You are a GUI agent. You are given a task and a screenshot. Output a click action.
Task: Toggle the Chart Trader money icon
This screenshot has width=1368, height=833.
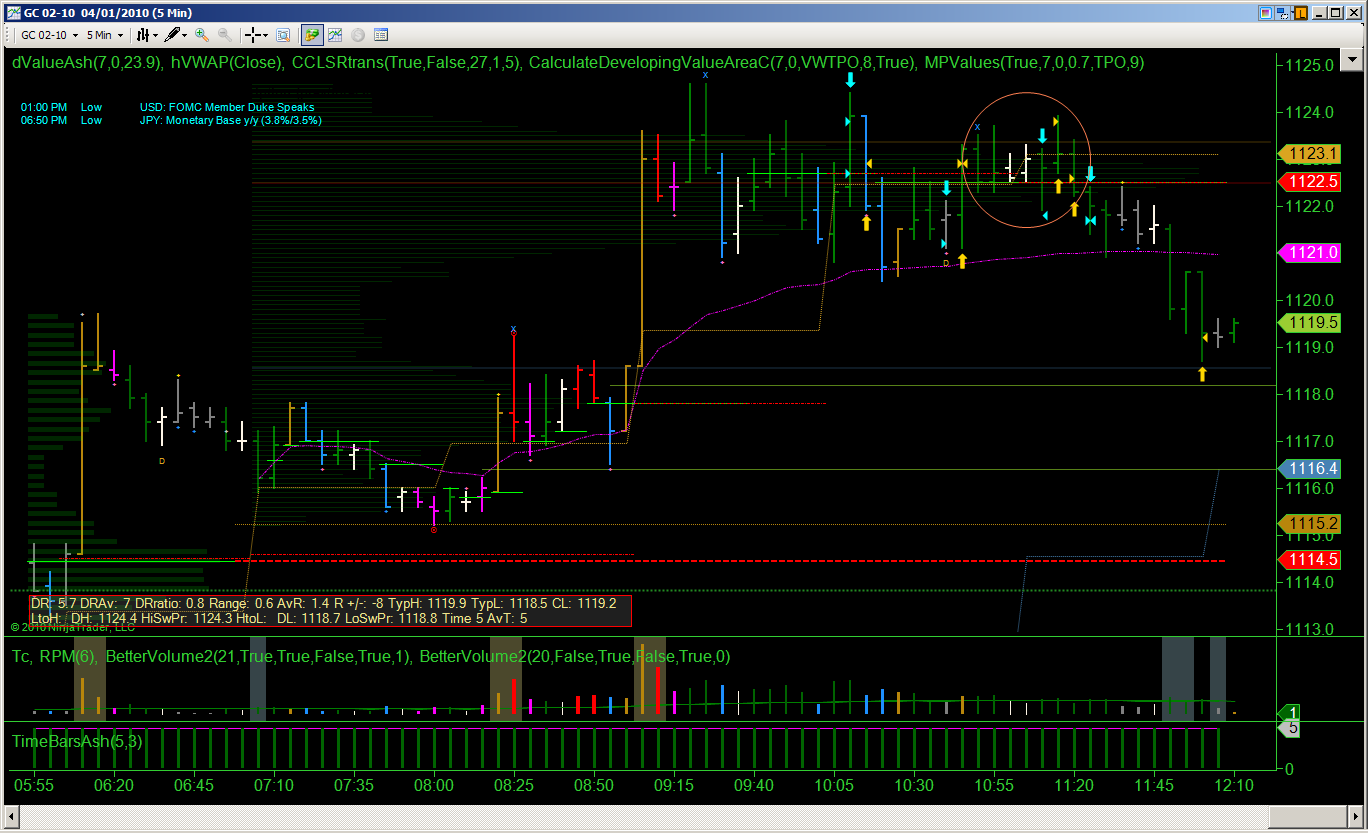pyautogui.click(x=312, y=35)
